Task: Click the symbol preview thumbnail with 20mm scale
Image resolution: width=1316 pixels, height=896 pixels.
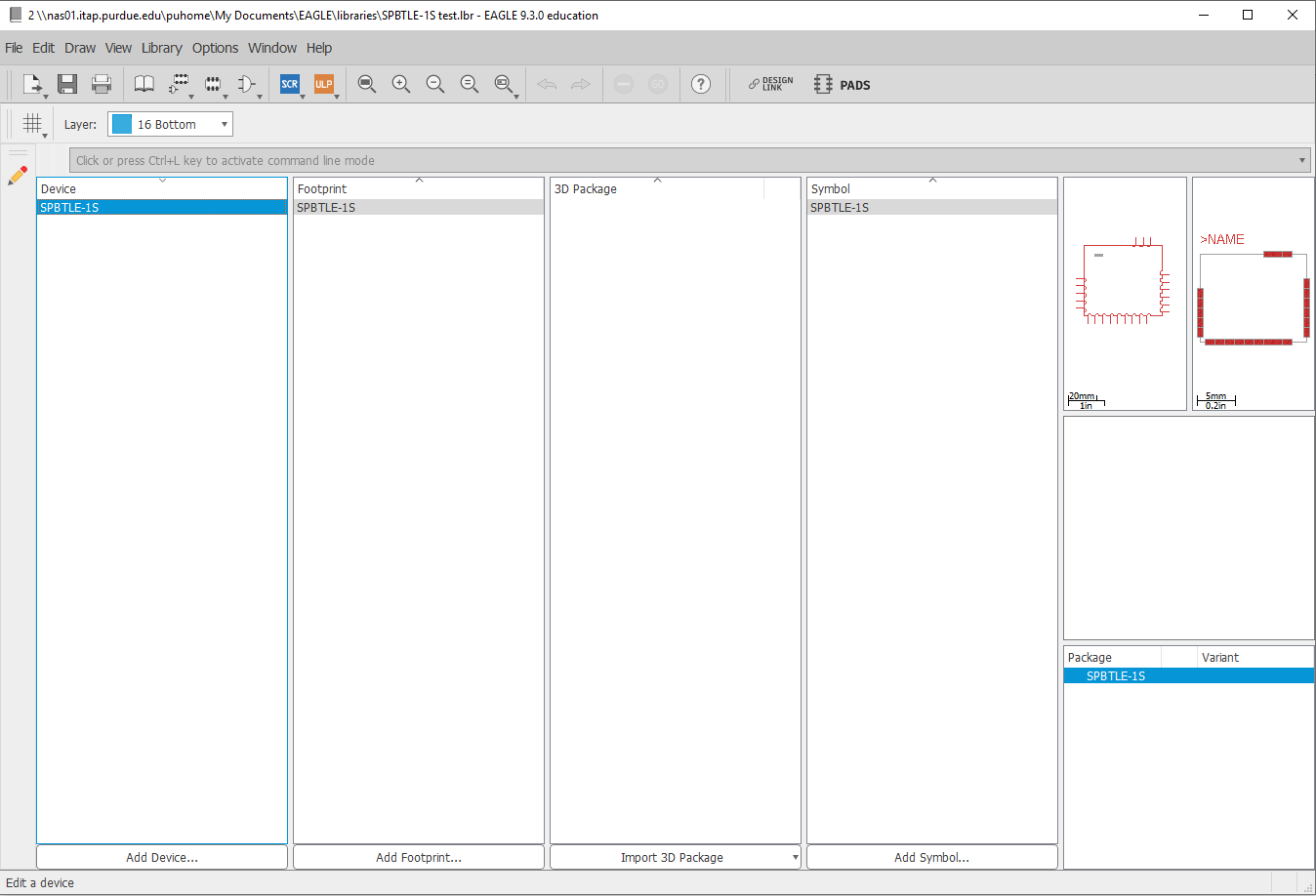Action: pyautogui.click(x=1125, y=293)
